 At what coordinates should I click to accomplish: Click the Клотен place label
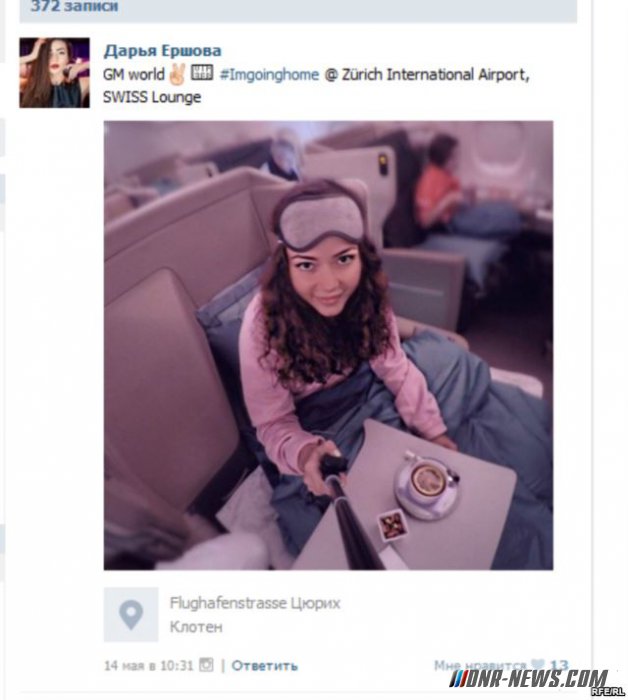(x=196, y=627)
